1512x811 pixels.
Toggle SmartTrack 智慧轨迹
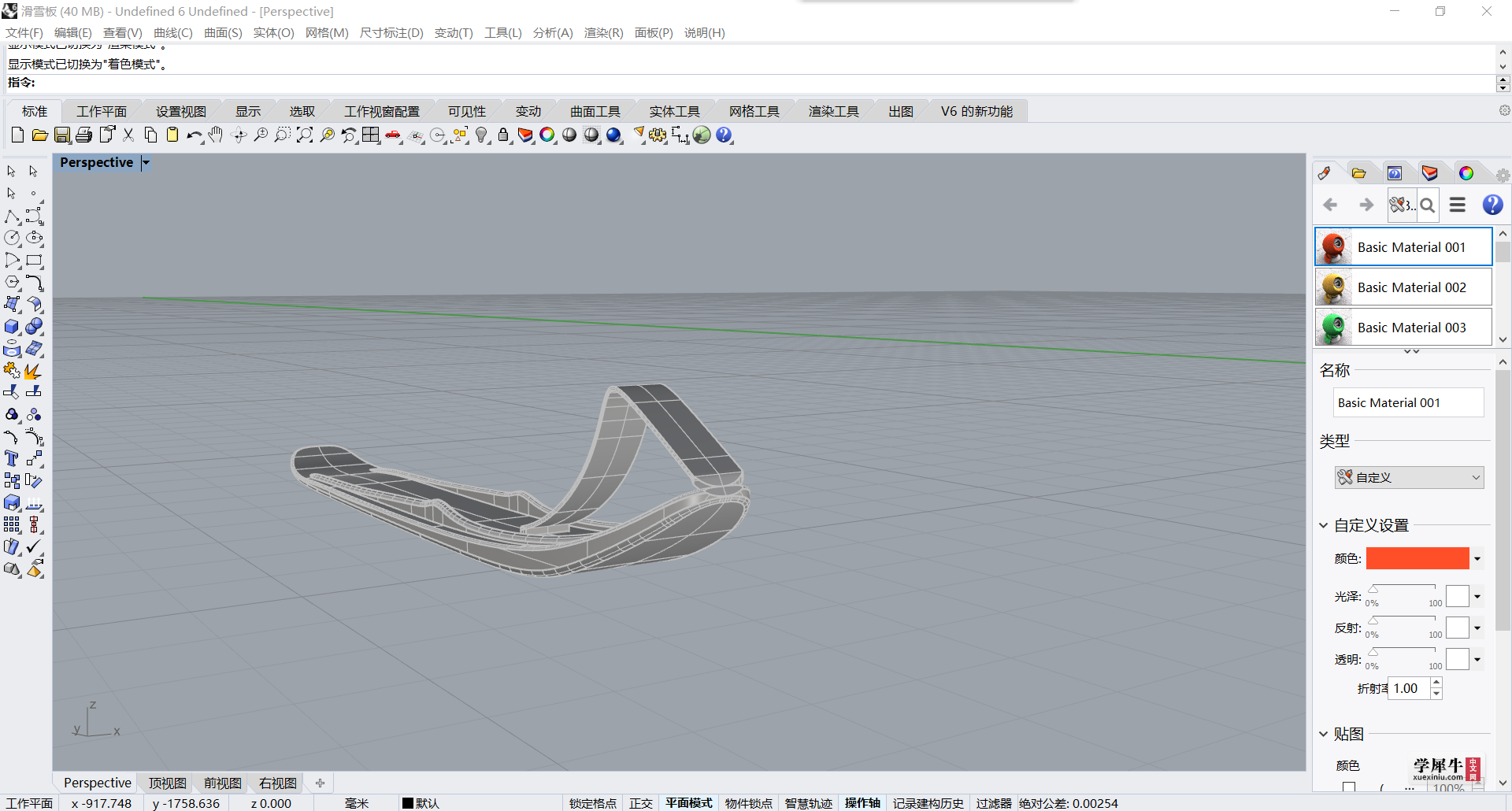[x=809, y=803]
